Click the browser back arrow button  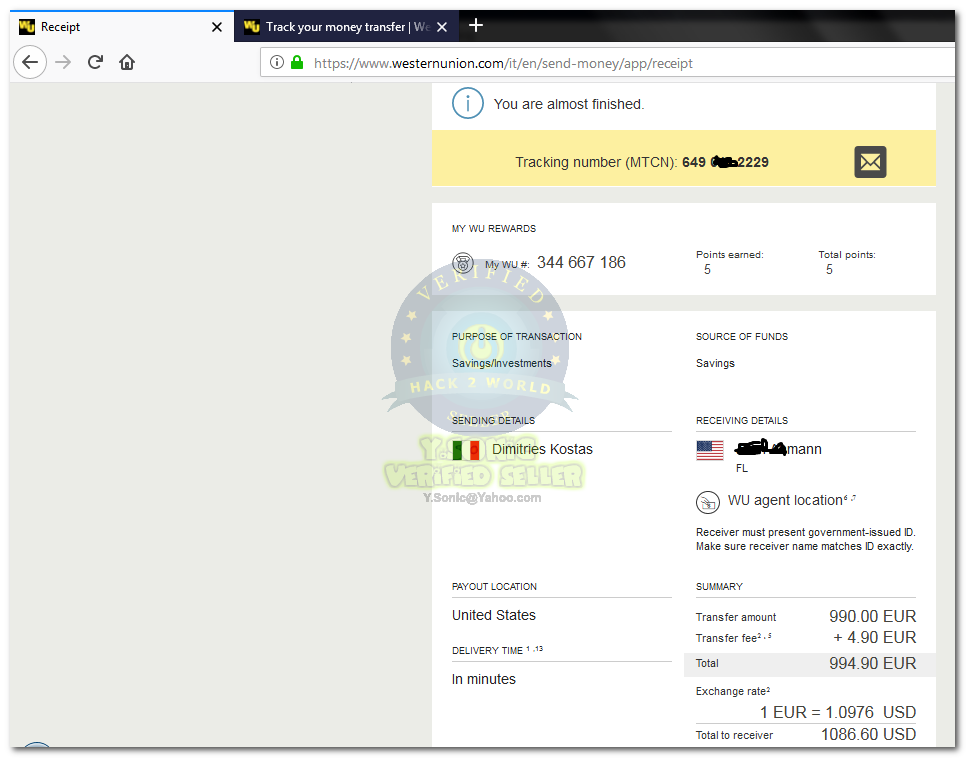coord(30,62)
